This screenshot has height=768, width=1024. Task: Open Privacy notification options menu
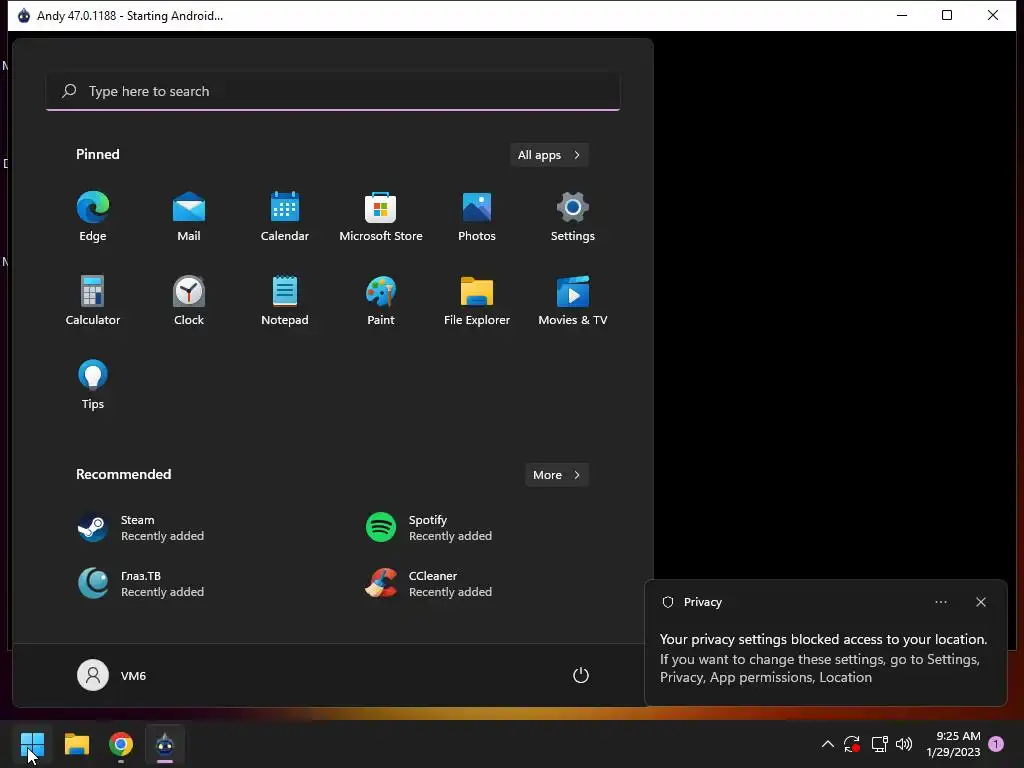click(941, 602)
